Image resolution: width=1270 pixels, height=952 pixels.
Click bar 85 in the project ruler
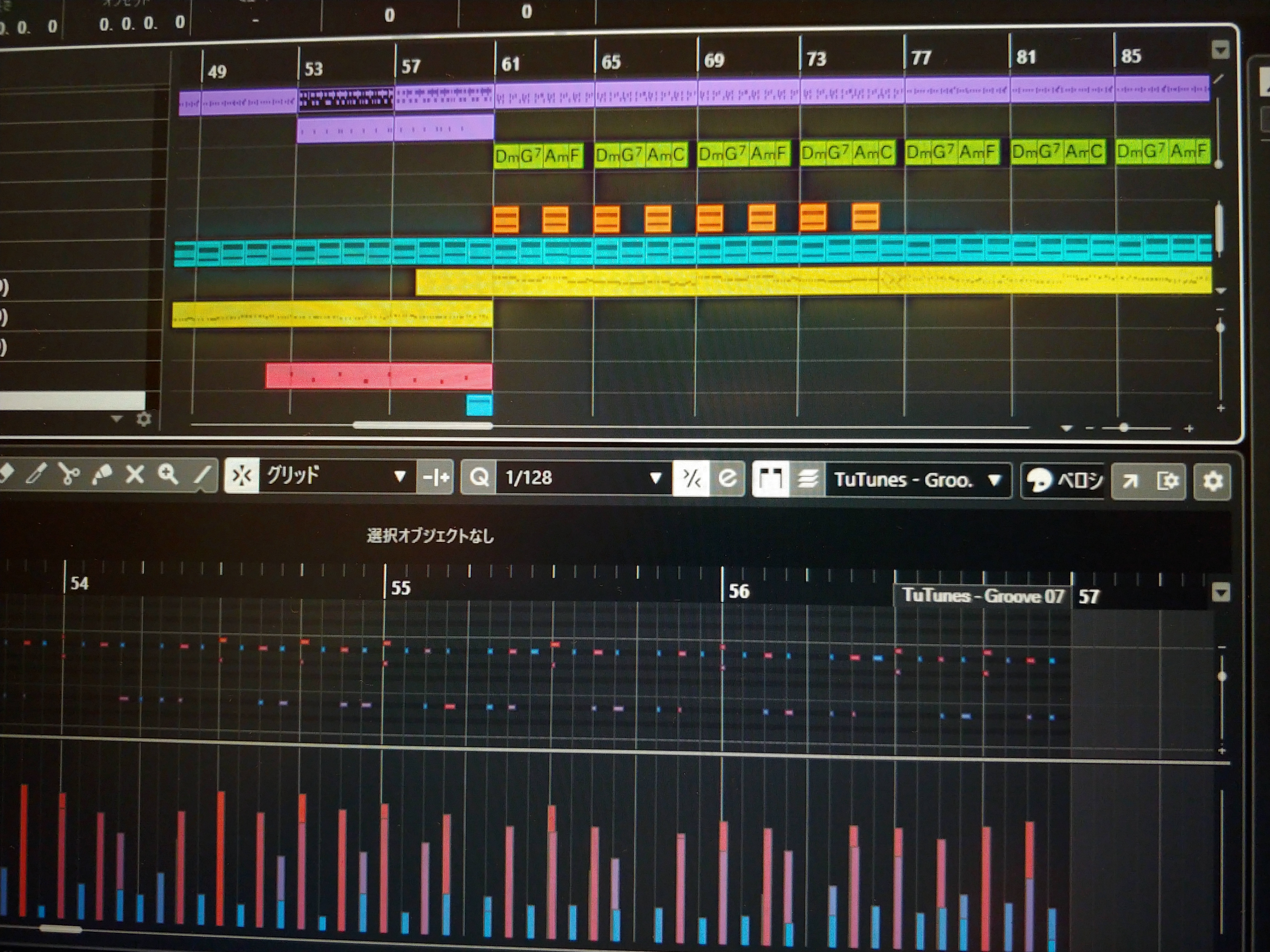(x=1131, y=56)
